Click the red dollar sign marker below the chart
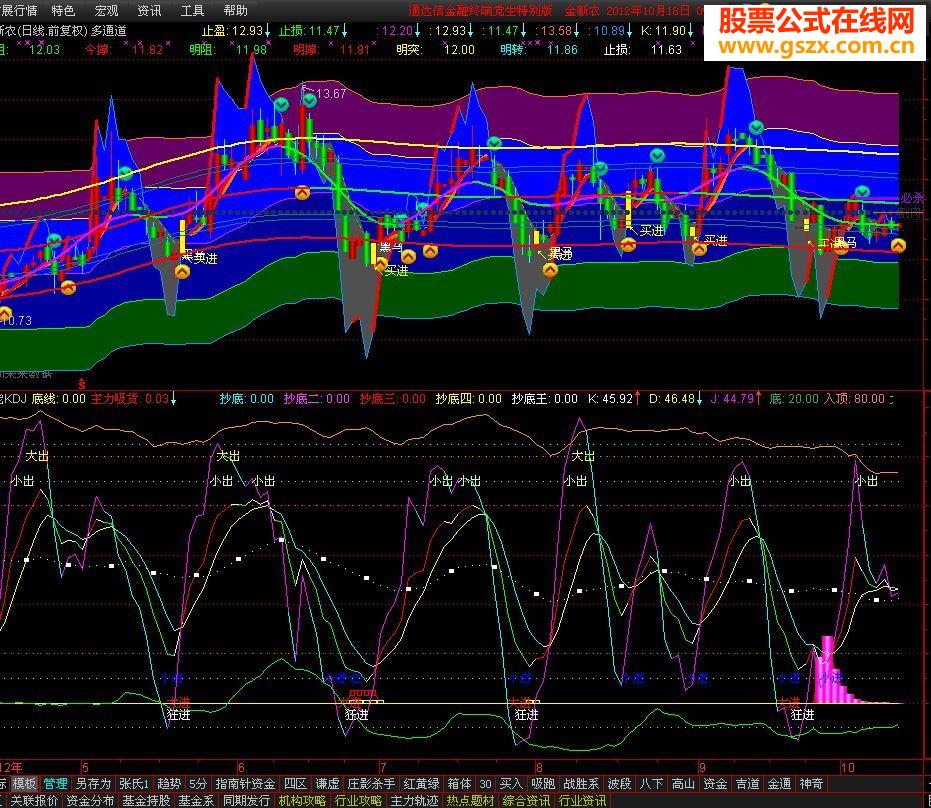 tap(82, 385)
